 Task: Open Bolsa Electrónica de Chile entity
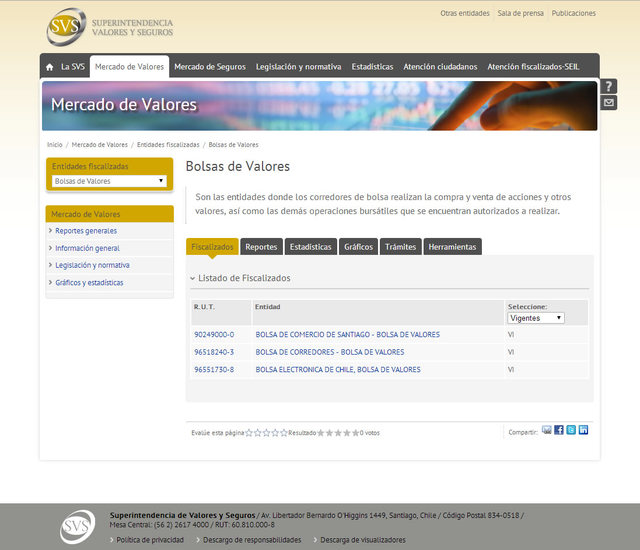tap(338, 370)
